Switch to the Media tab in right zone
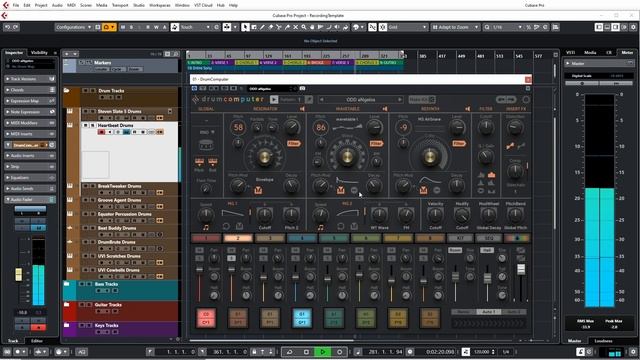Image resolution: width=640 pixels, height=360 pixels. click(x=590, y=53)
